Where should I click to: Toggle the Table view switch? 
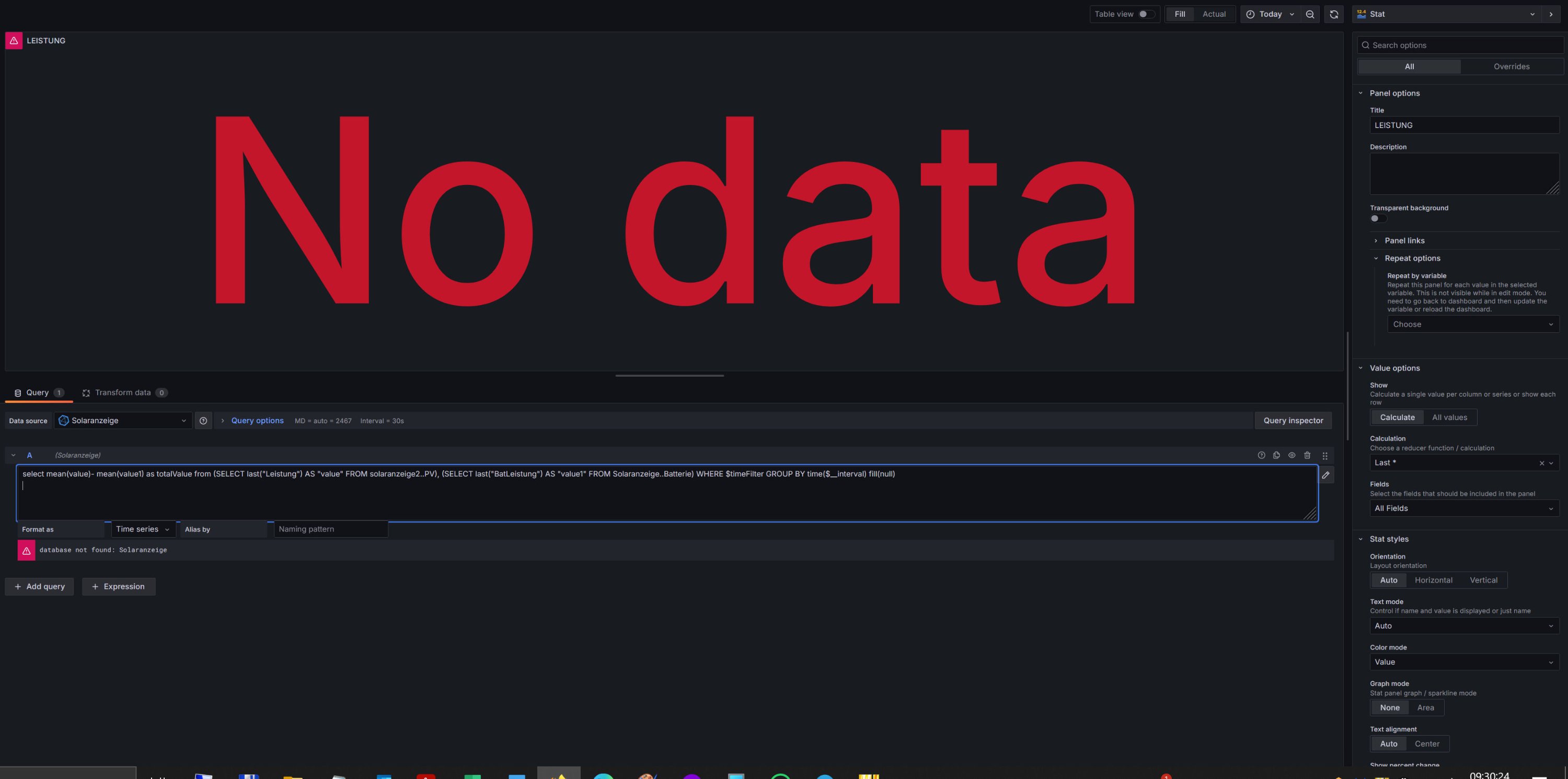(x=1146, y=14)
